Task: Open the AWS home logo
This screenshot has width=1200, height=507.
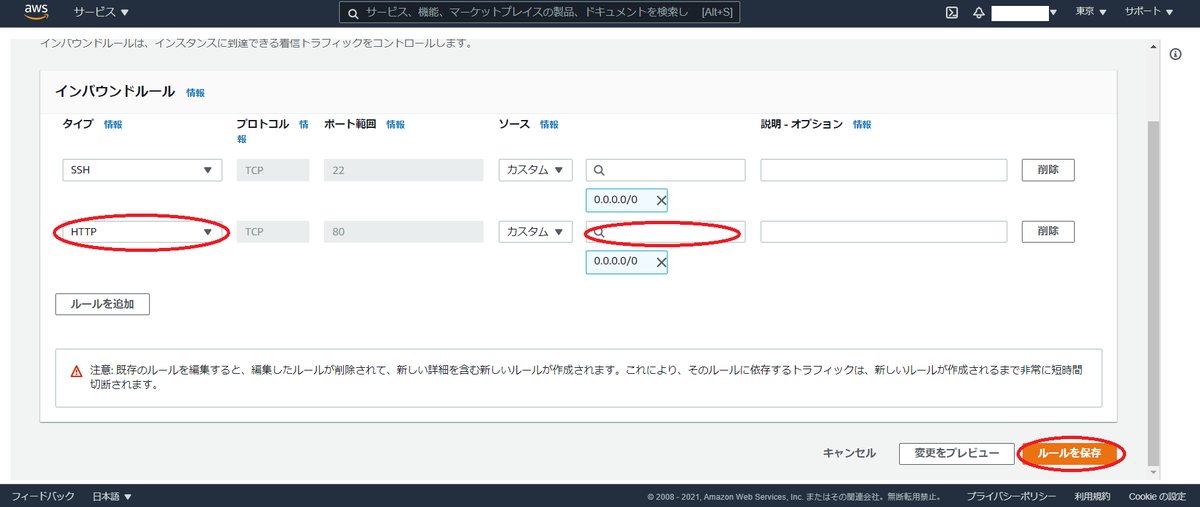Action: [36, 13]
